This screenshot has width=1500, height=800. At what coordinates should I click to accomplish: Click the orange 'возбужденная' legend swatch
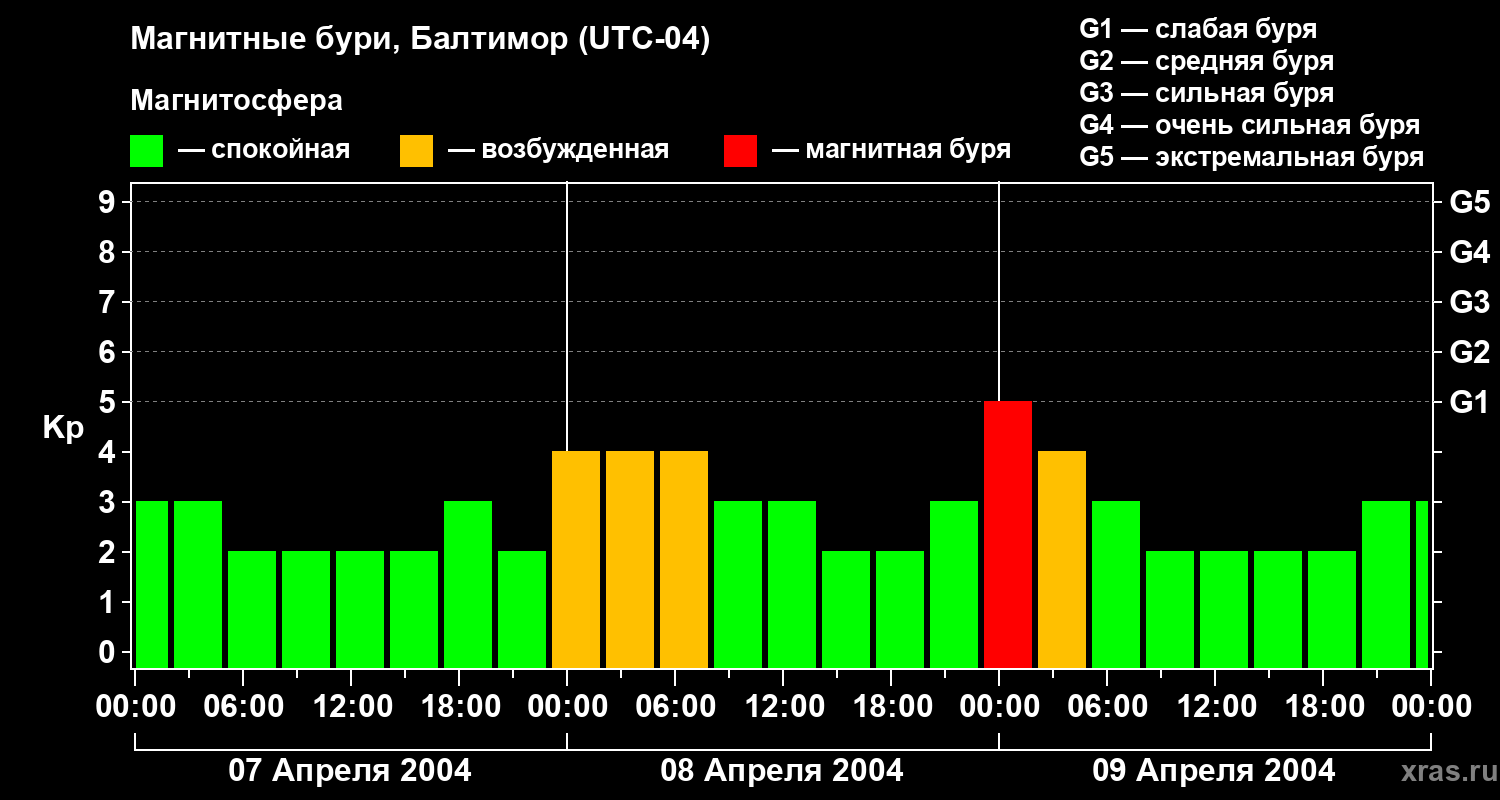click(x=416, y=151)
